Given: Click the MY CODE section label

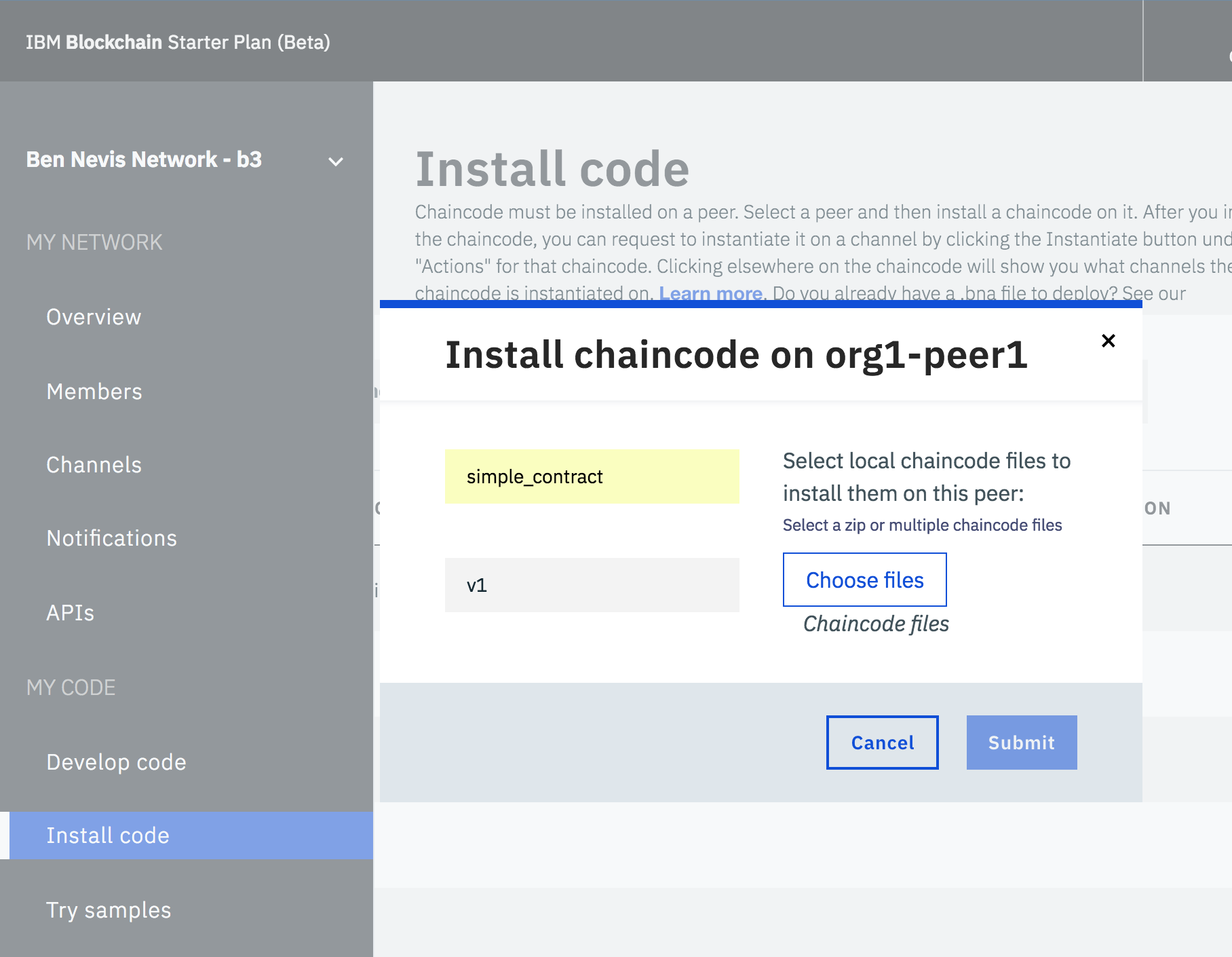Looking at the screenshot, I should [x=71, y=688].
